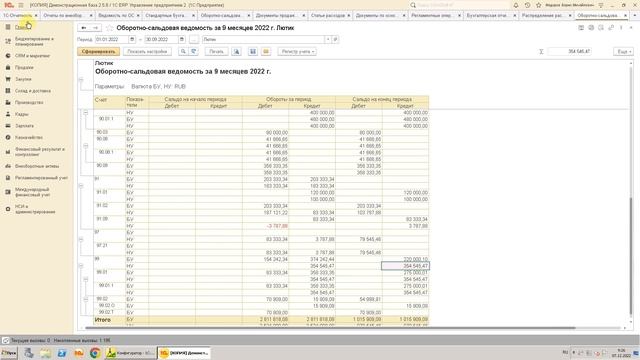The height and width of the screenshot is (360, 640).
Task: Open Внеоборотные активы section
Action: (x=37, y=166)
